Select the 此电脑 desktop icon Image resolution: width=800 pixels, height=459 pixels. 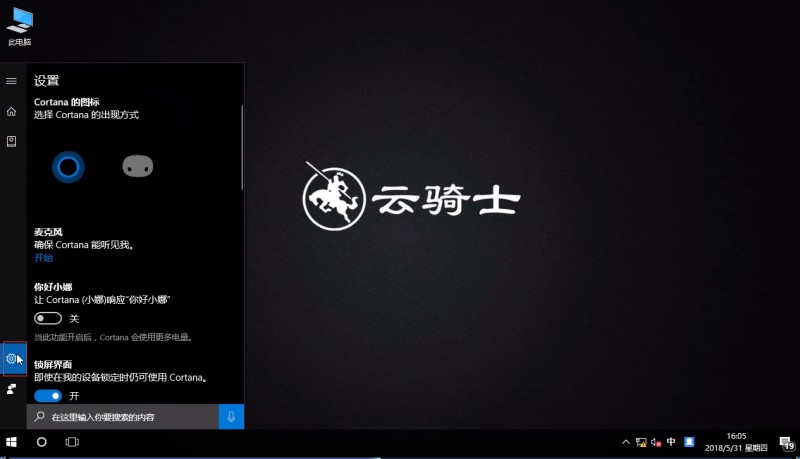(x=19, y=27)
